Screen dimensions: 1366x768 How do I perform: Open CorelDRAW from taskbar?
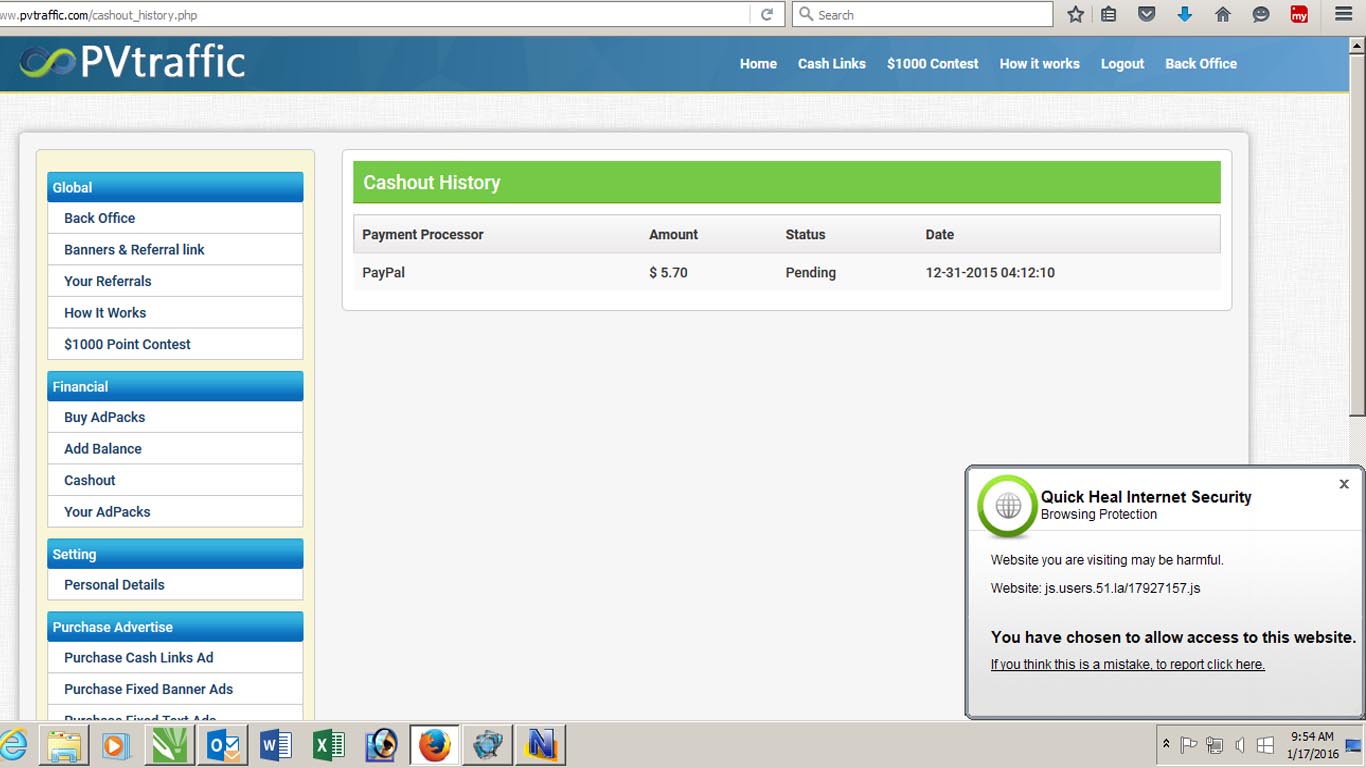(170, 745)
